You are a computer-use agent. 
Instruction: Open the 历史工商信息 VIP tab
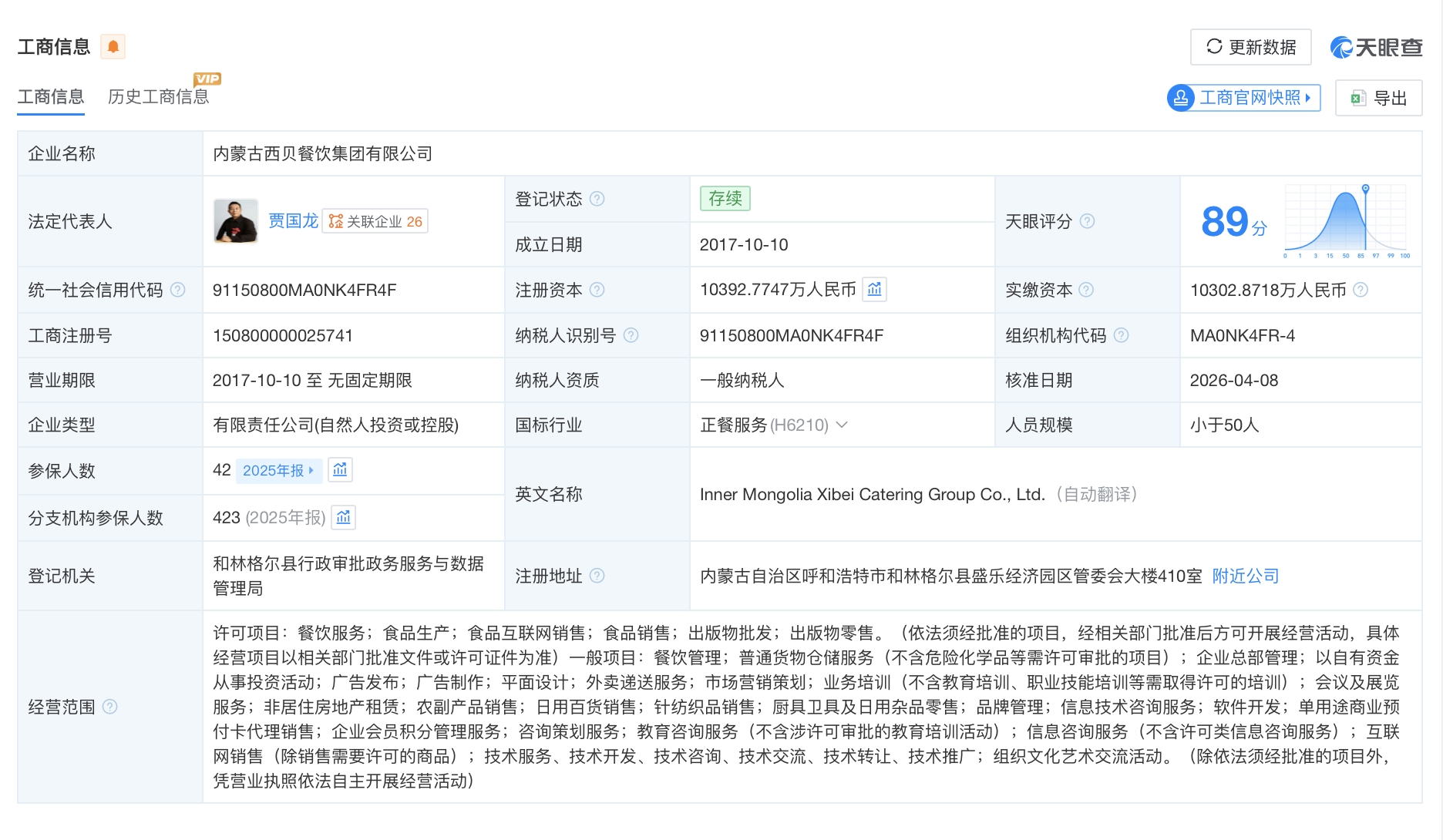click(x=159, y=97)
